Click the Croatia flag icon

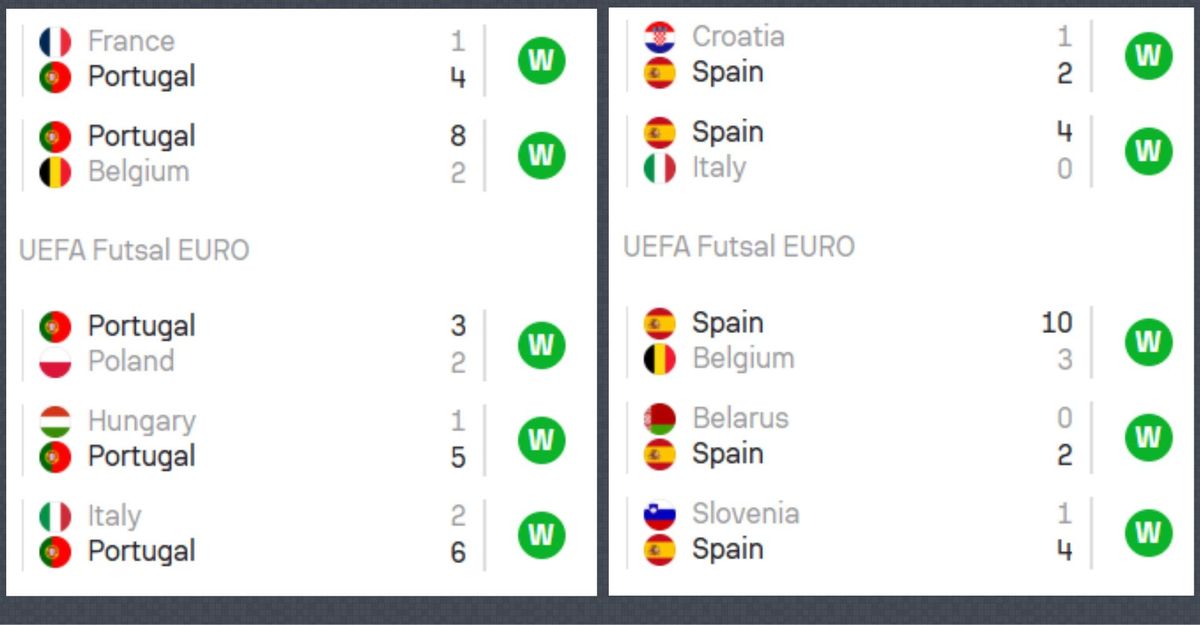pyautogui.click(x=660, y=37)
